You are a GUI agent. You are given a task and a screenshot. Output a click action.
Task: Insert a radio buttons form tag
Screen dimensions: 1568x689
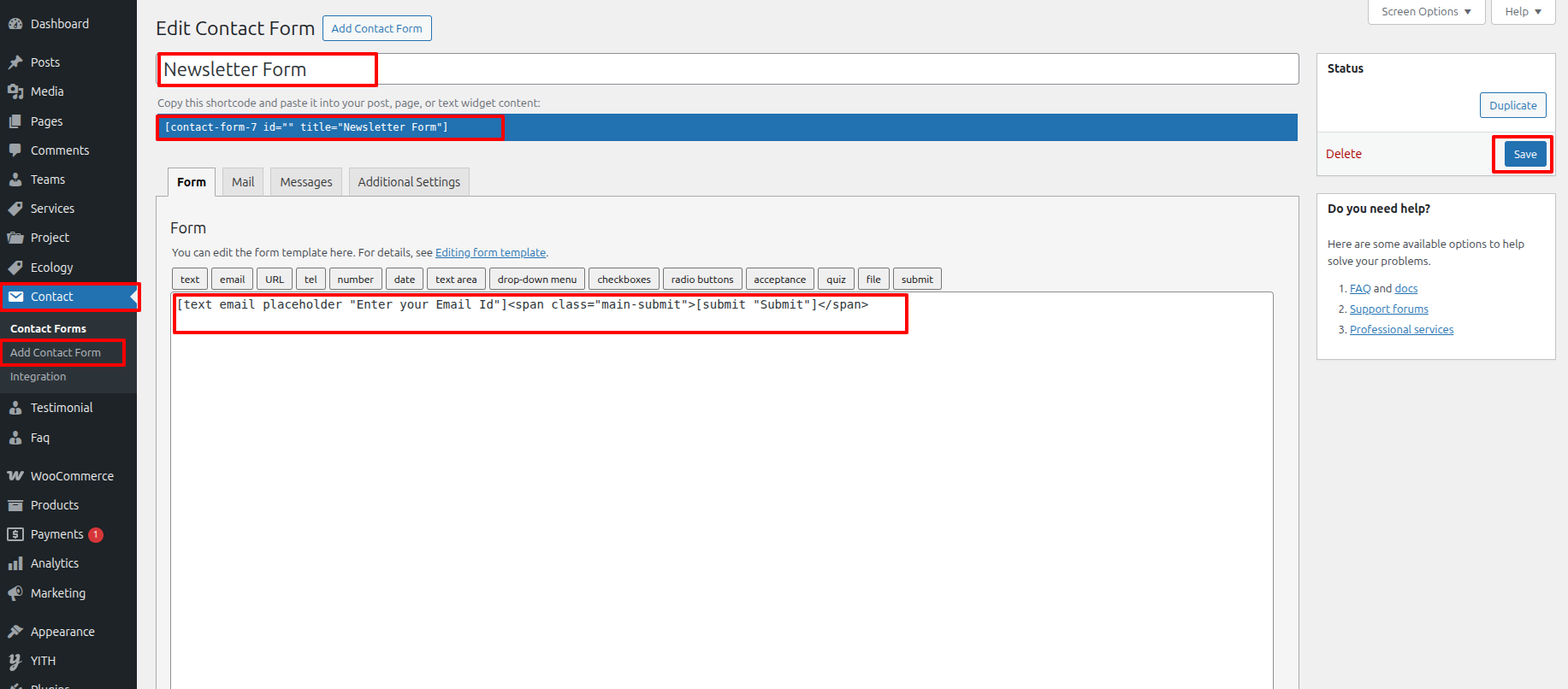point(702,280)
